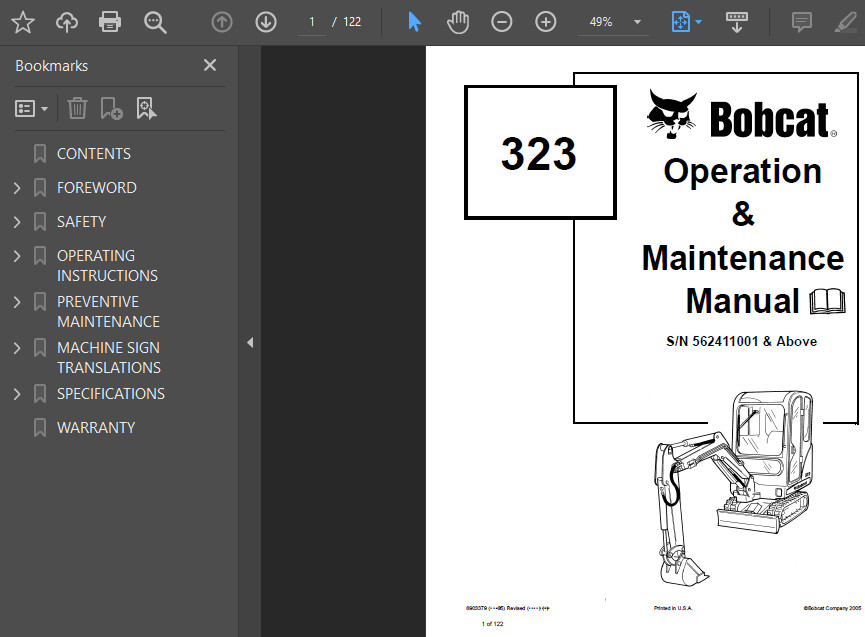Expand the SAFETY bookmark
Image resolution: width=865 pixels, height=637 pixels.
[17, 222]
